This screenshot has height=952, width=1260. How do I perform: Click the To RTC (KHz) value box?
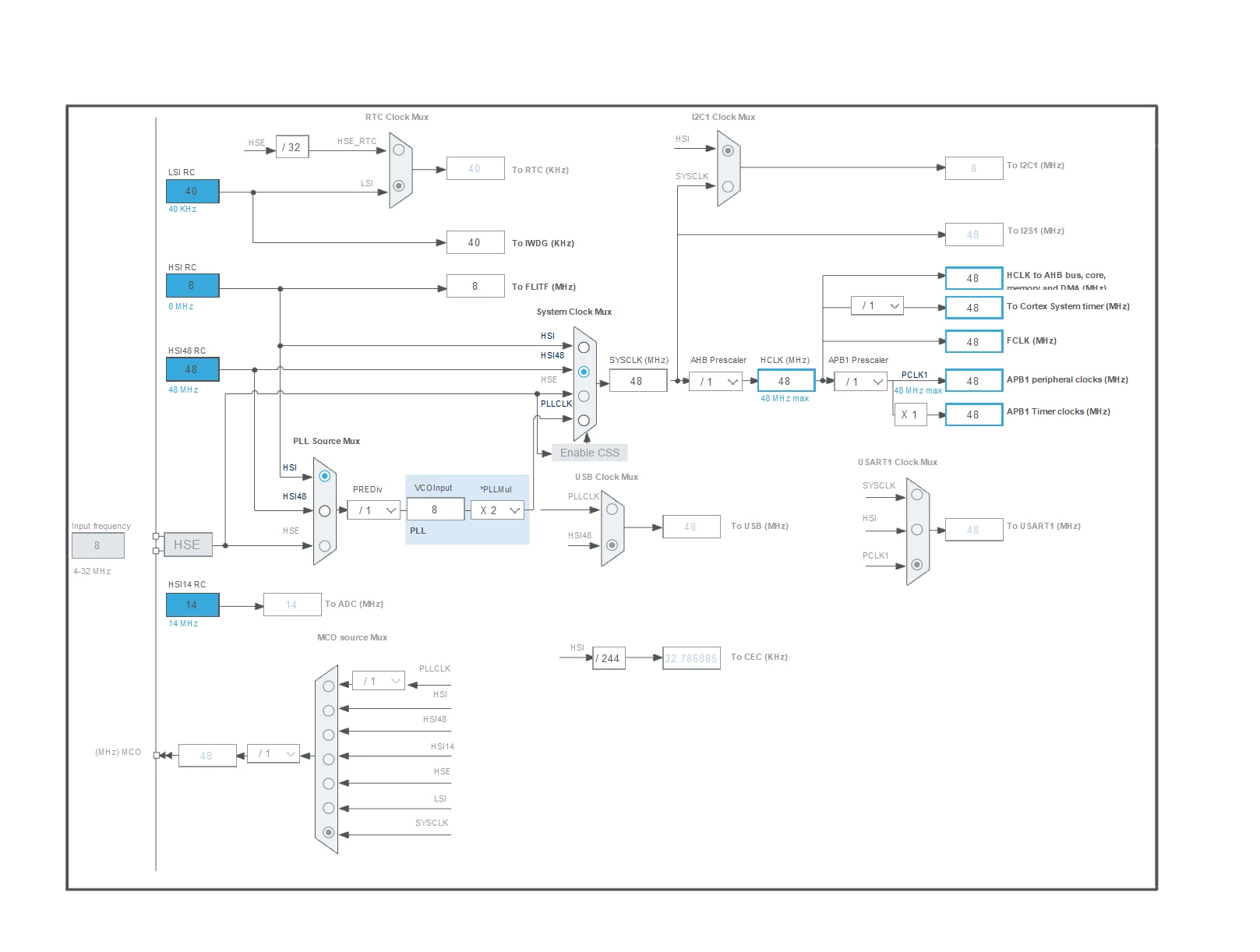[475, 168]
